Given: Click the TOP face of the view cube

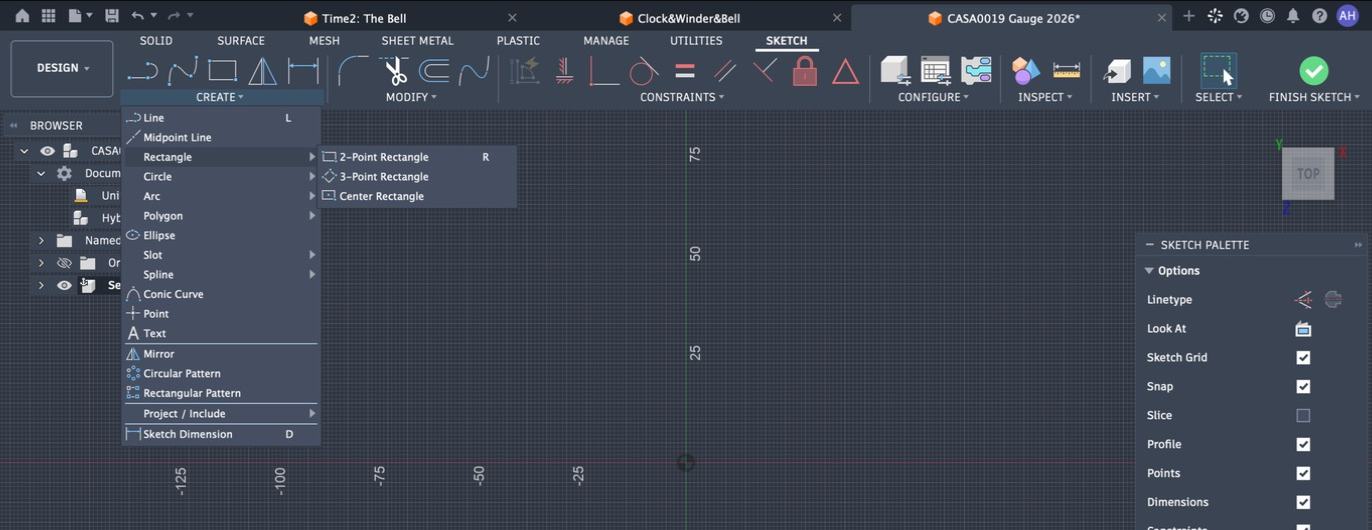Looking at the screenshot, I should (1308, 174).
